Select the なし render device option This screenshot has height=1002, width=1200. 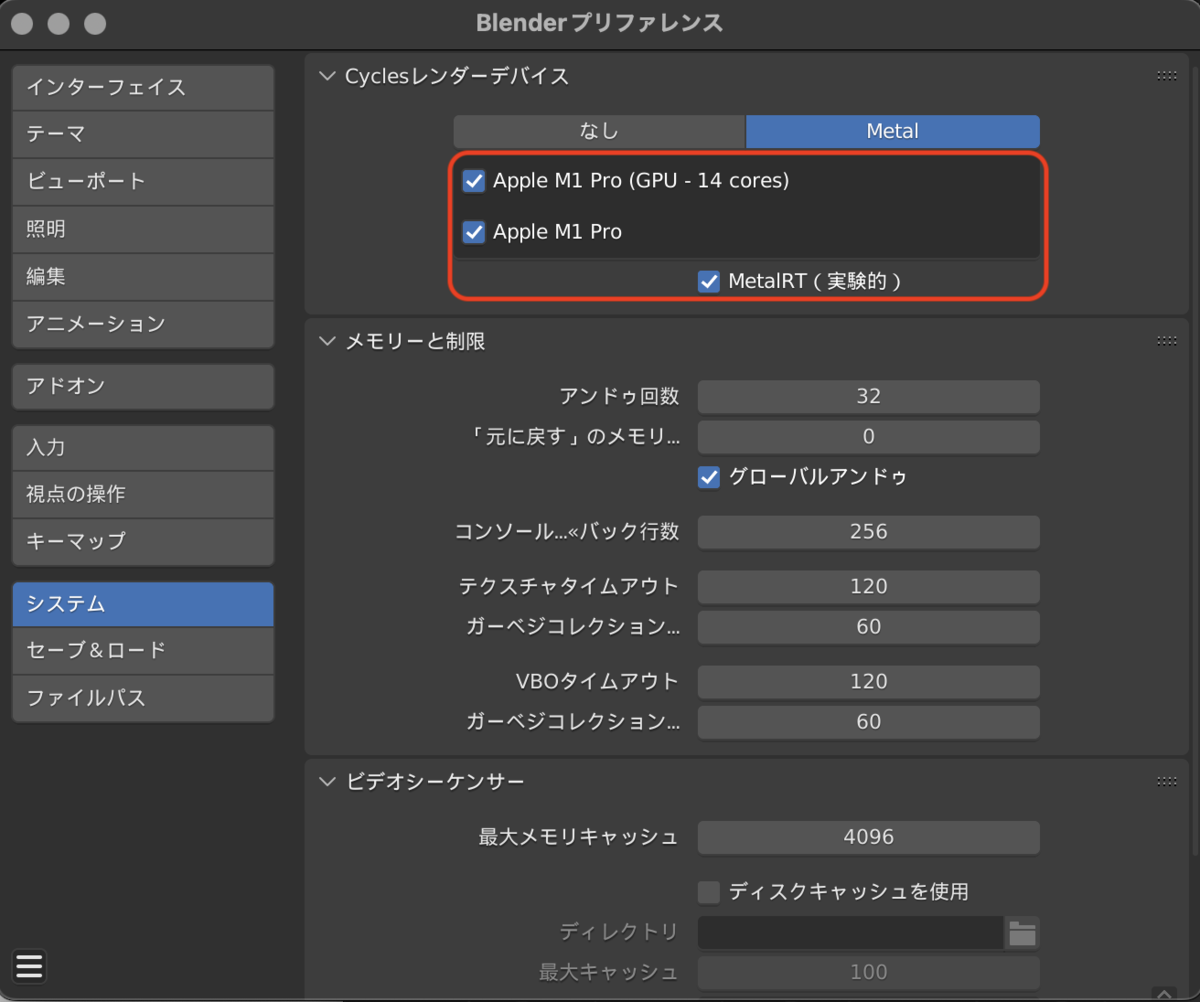coord(599,131)
